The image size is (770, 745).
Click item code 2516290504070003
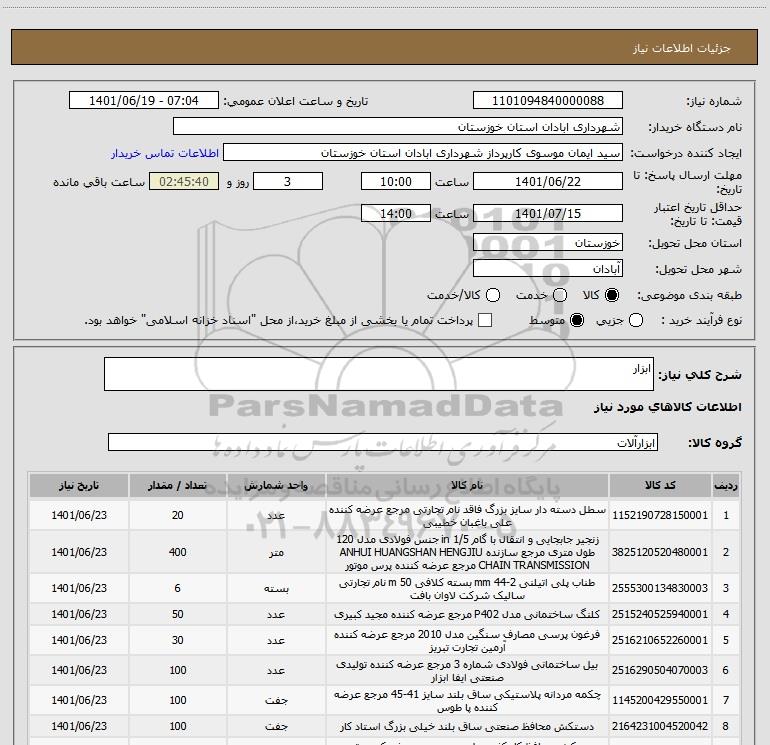coord(660,670)
